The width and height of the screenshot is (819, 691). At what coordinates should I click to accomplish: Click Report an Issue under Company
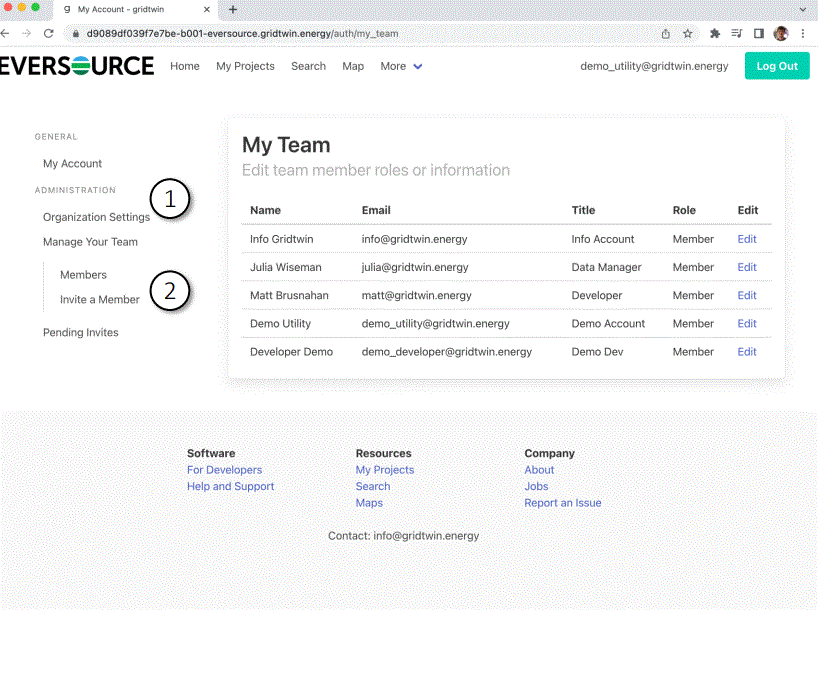562,502
